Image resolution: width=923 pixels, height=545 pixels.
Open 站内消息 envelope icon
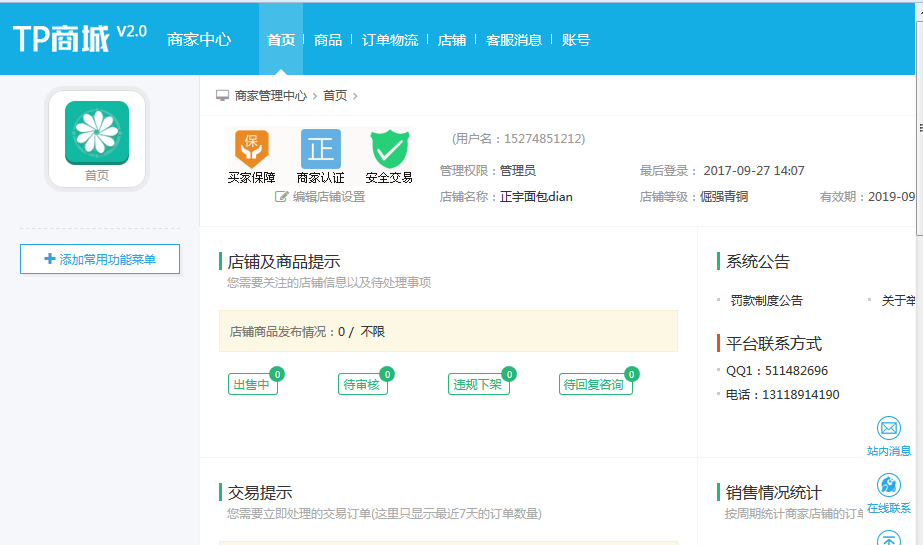pos(888,429)
